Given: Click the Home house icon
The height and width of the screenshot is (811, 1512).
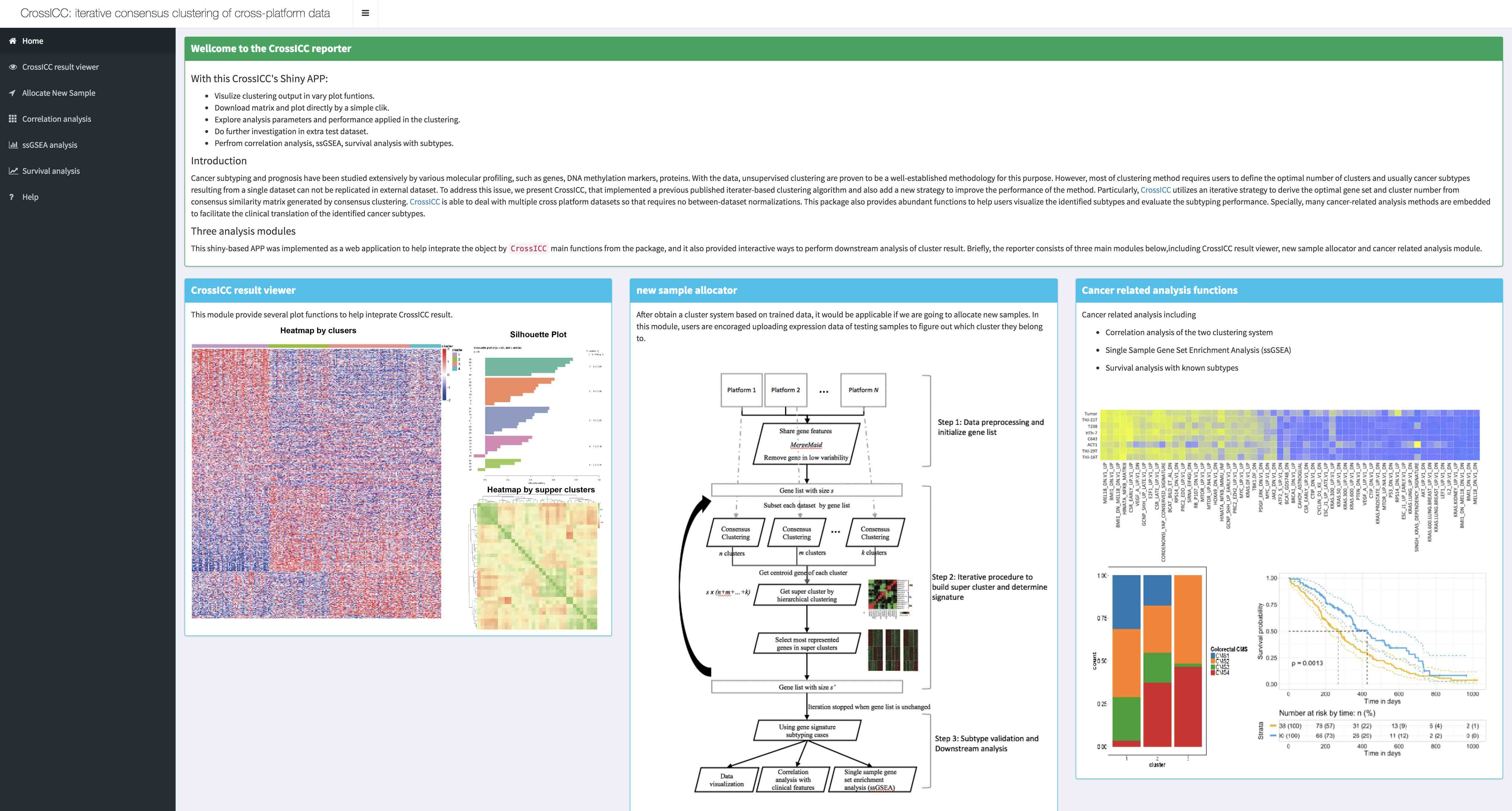Looking at the screenshot, I should (x=12, y=41).
